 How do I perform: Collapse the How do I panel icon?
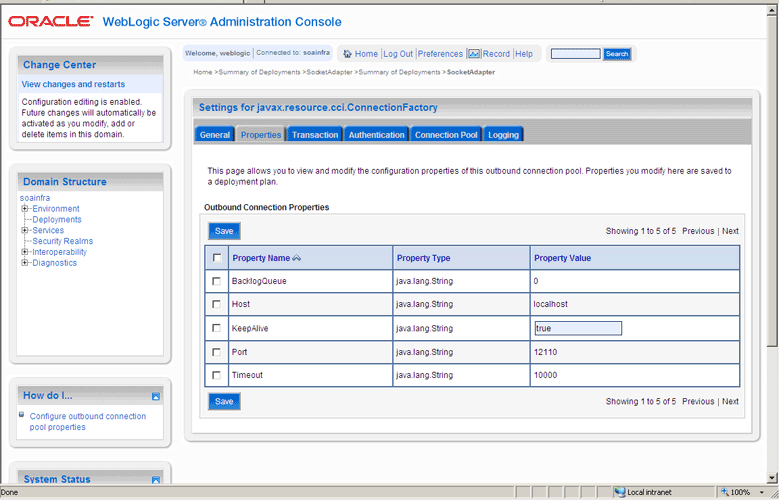[x=156, y=397]
